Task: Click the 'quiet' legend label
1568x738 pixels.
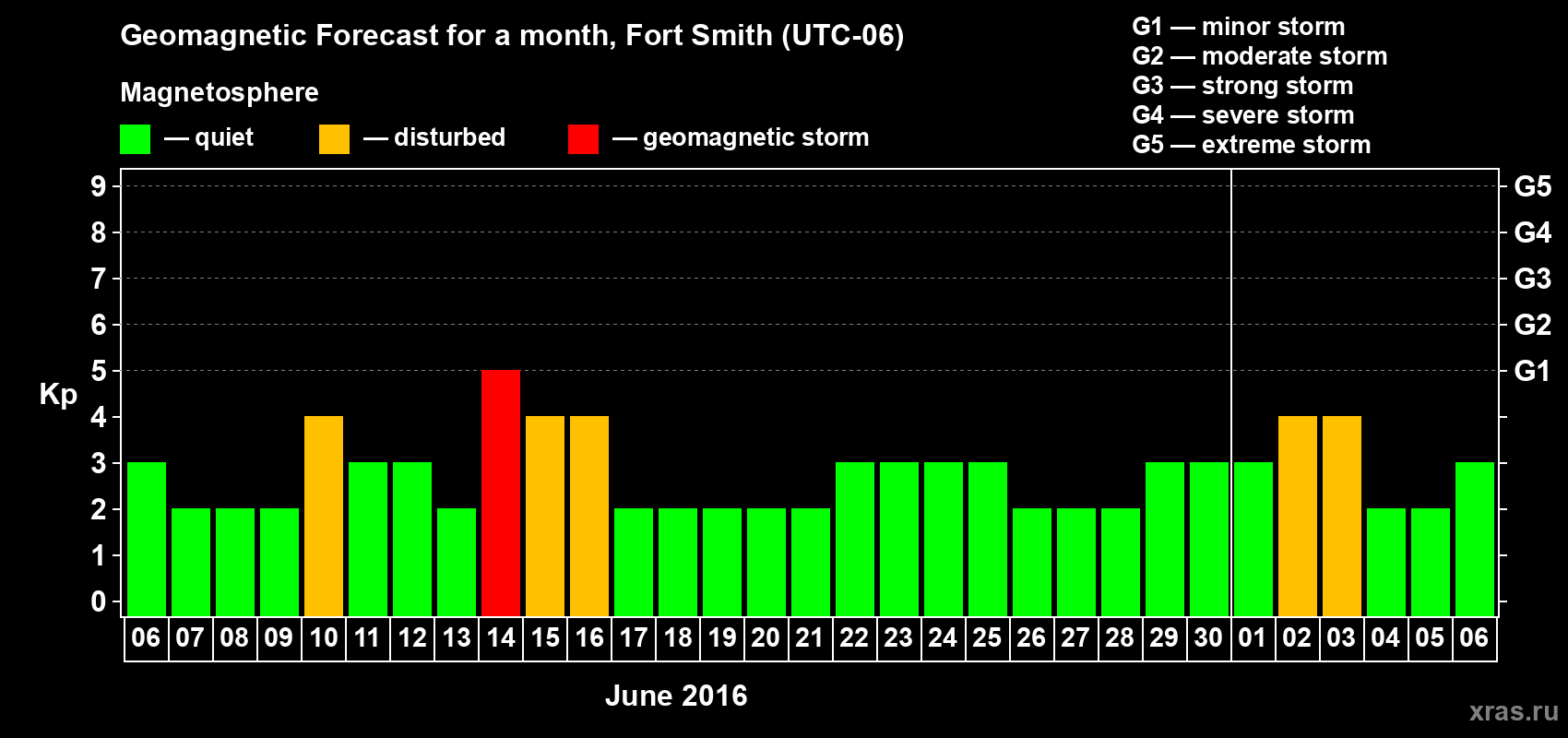Action: point(224,137)
